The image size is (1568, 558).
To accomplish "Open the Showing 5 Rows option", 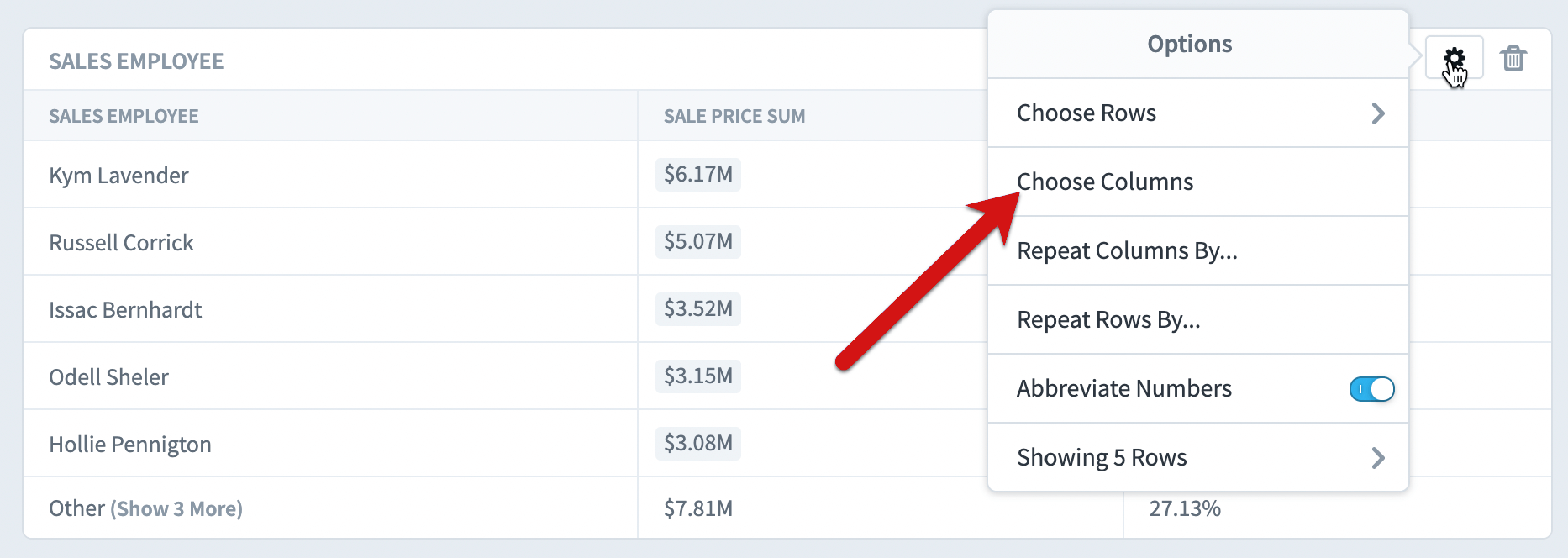I will (x=1198, y=458).
